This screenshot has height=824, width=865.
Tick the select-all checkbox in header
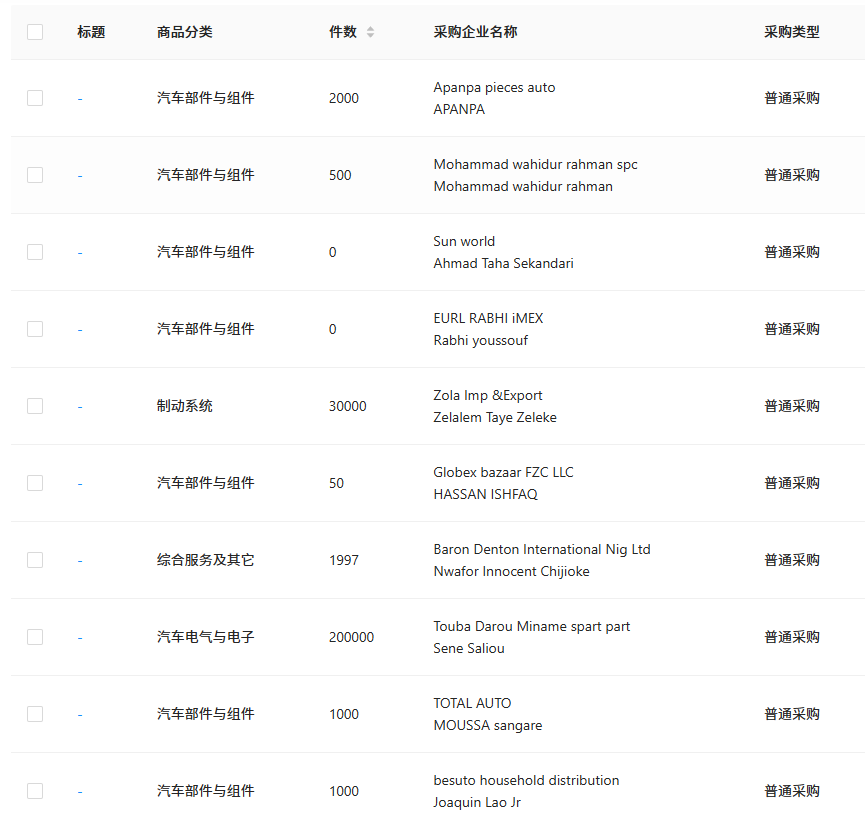(35, 32)
